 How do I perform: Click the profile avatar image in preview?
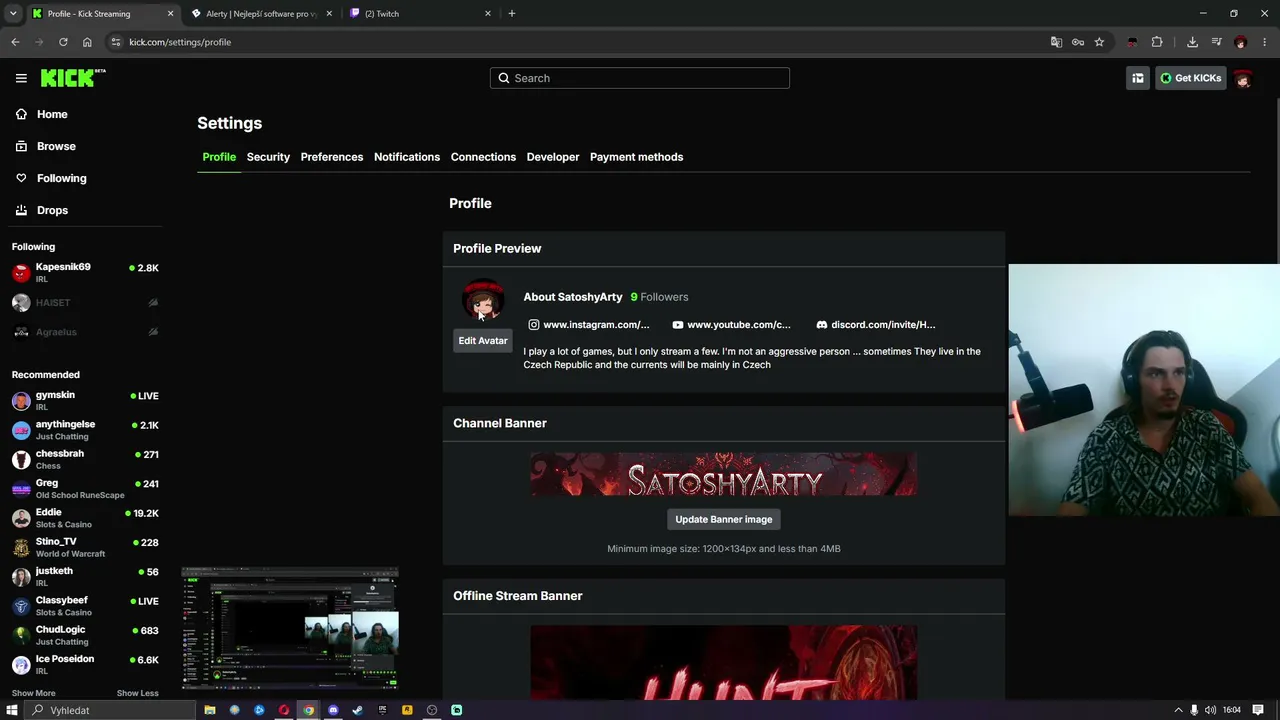[x=483, y=299]
